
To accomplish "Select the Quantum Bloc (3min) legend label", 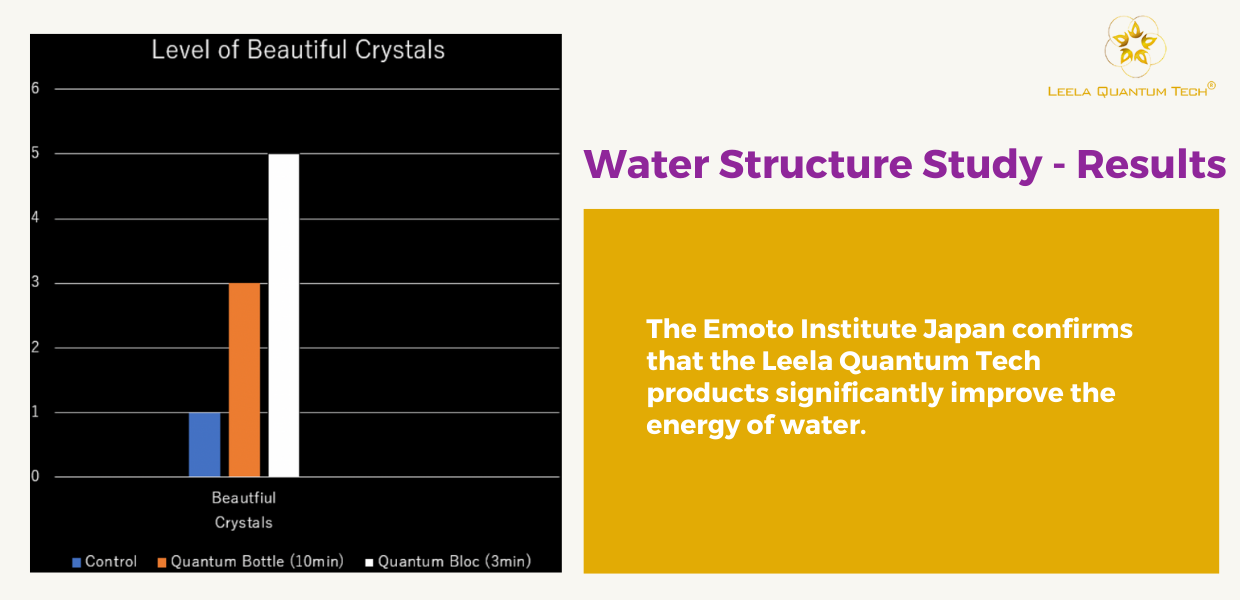I will coord(454,562).
